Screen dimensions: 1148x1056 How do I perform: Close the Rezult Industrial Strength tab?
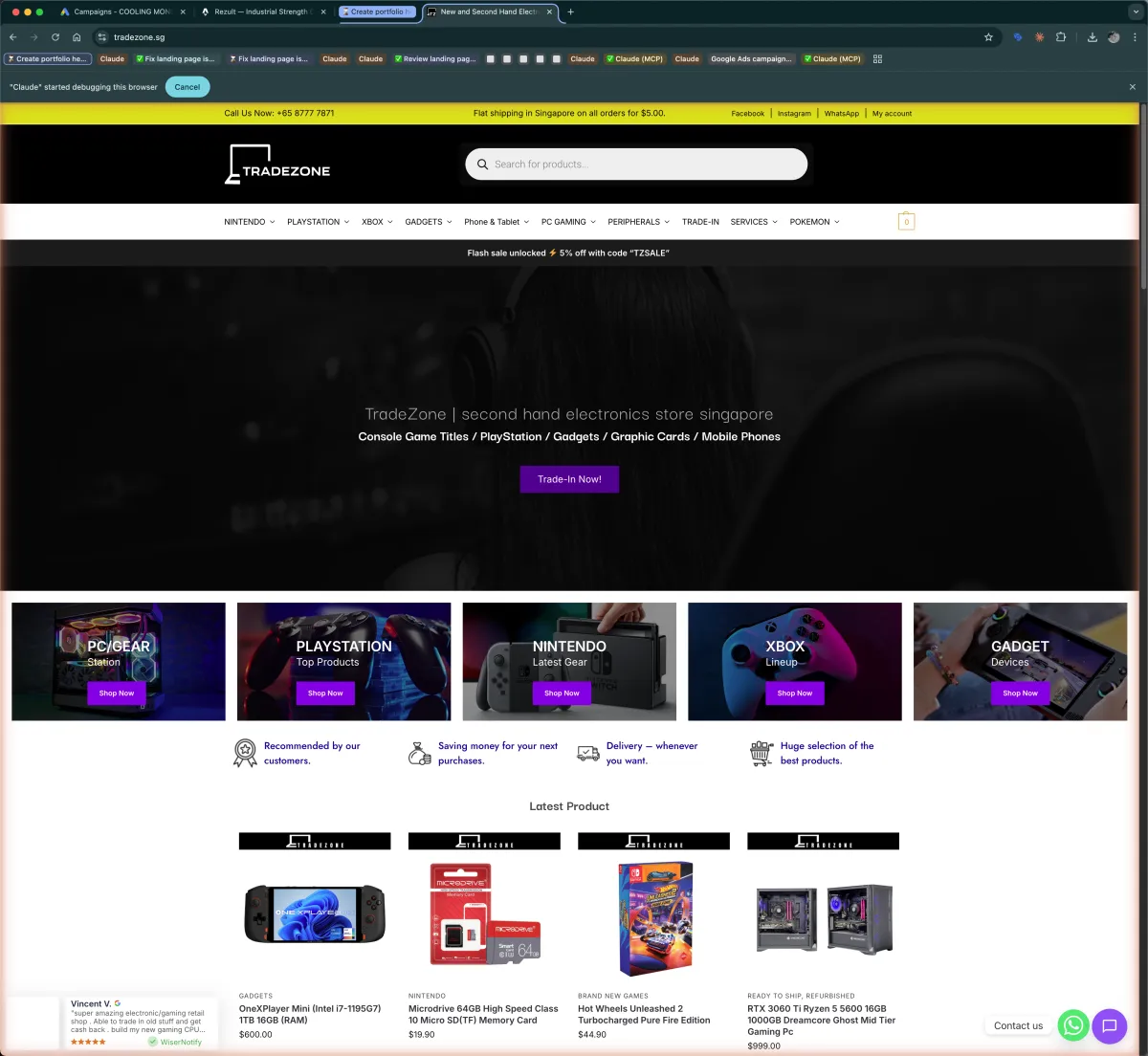click(322, 11)
